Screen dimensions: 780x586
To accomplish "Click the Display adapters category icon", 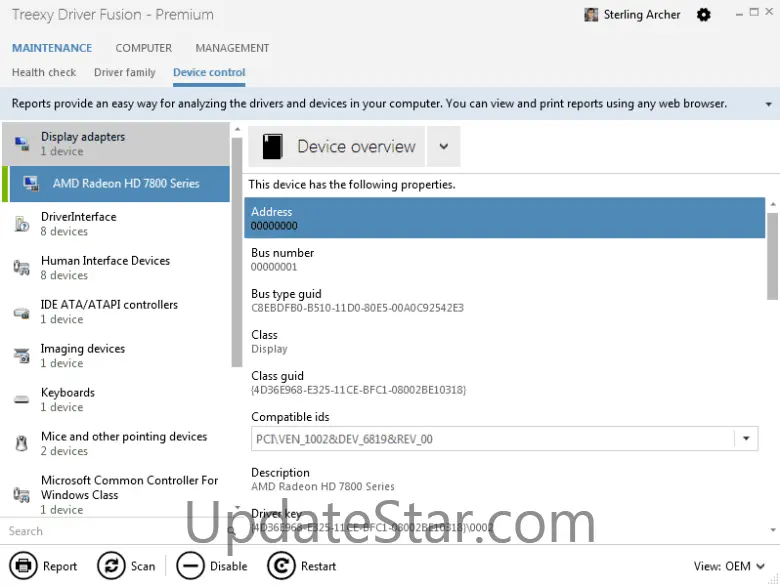I will 21,144.
